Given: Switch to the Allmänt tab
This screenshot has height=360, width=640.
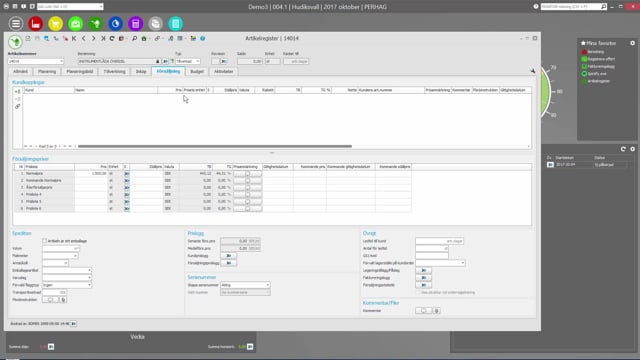Looking at the screenshot, I should [x=20, y=71].
